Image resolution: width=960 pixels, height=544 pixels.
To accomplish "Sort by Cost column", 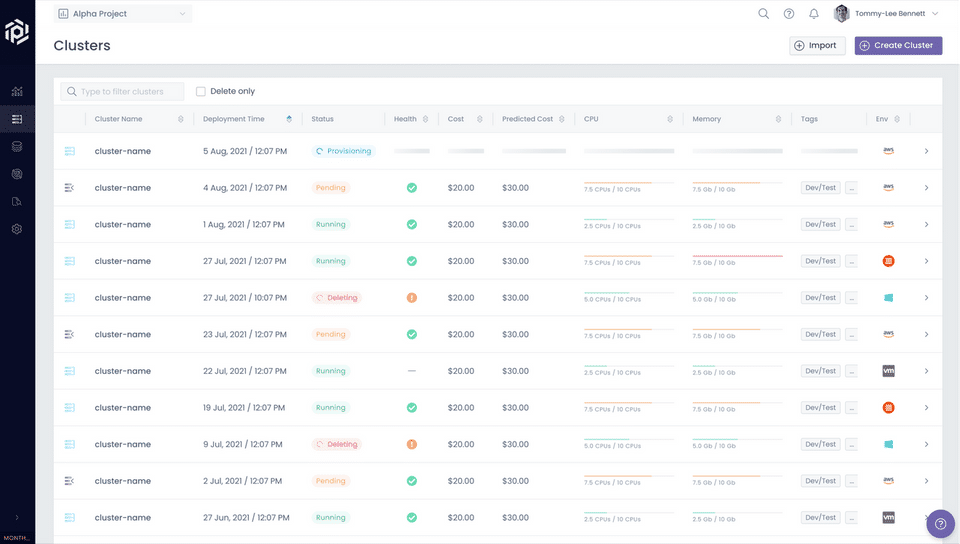I will [479, 119].
